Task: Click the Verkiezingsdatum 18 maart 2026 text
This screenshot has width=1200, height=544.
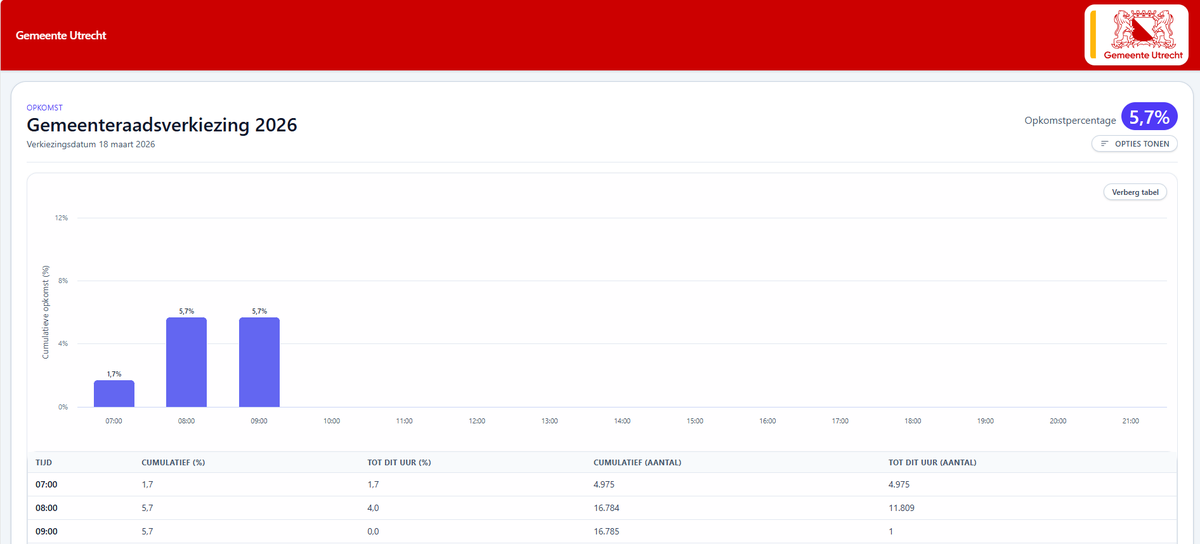Action: pyautogui.click(x=91, y=145)
